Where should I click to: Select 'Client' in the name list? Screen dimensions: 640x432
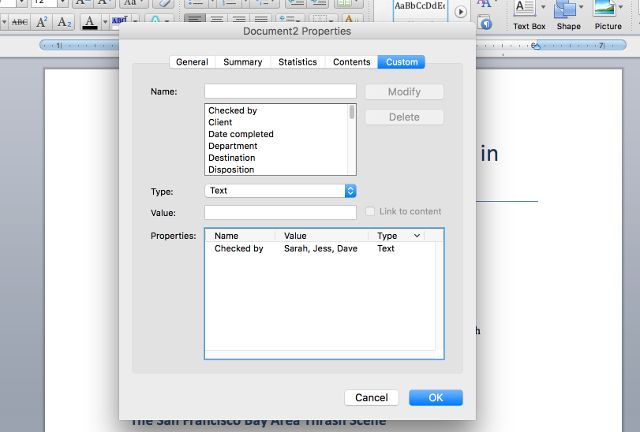(x=276, y=122)
